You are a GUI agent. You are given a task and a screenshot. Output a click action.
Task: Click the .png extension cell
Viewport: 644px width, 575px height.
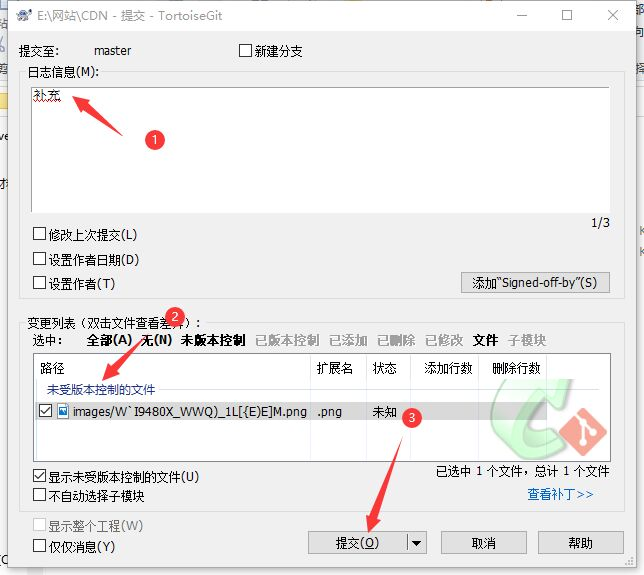pyautogui.click(x=329, y=412)
